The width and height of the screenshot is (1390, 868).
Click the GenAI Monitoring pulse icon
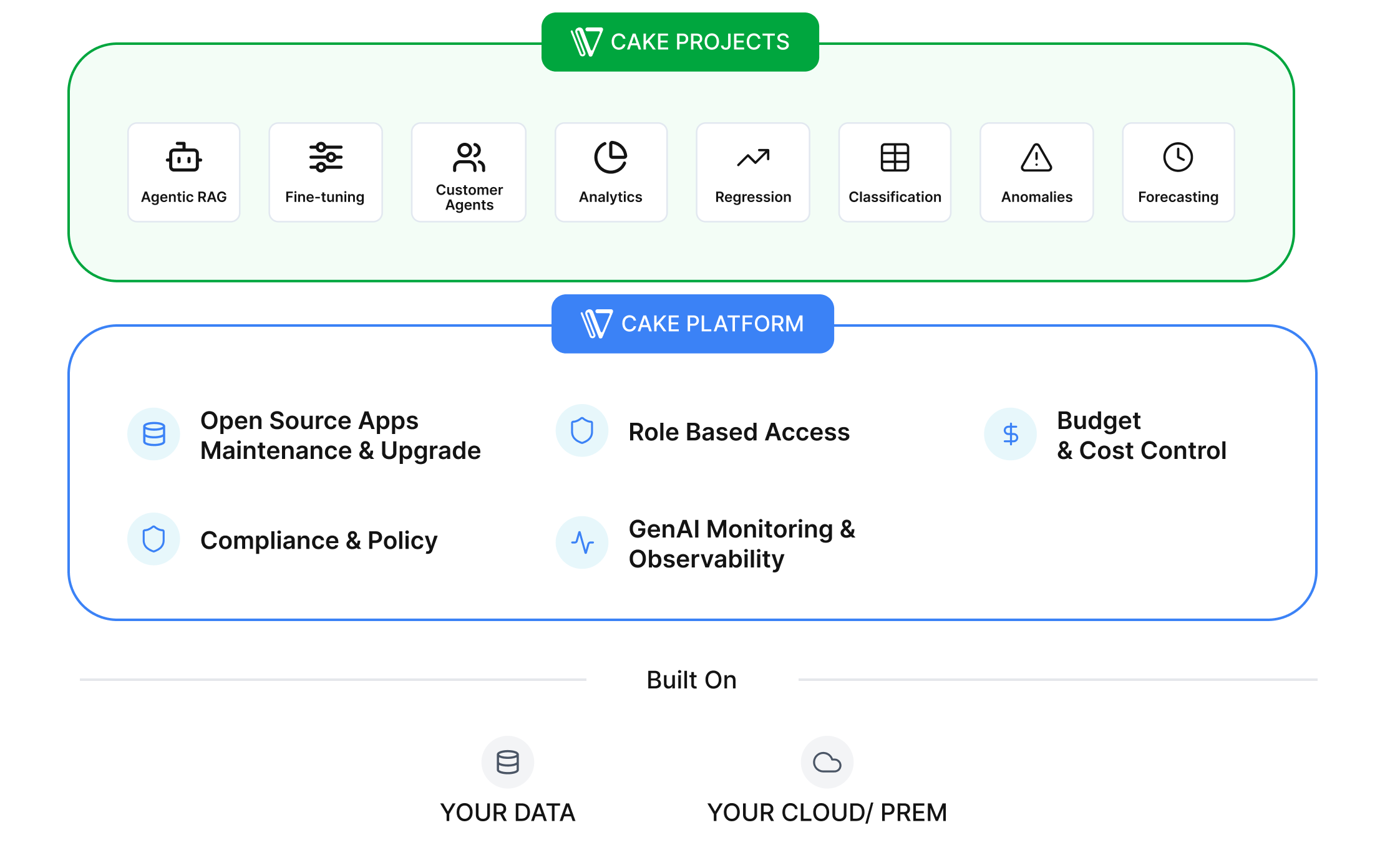[x=581, y=542]
